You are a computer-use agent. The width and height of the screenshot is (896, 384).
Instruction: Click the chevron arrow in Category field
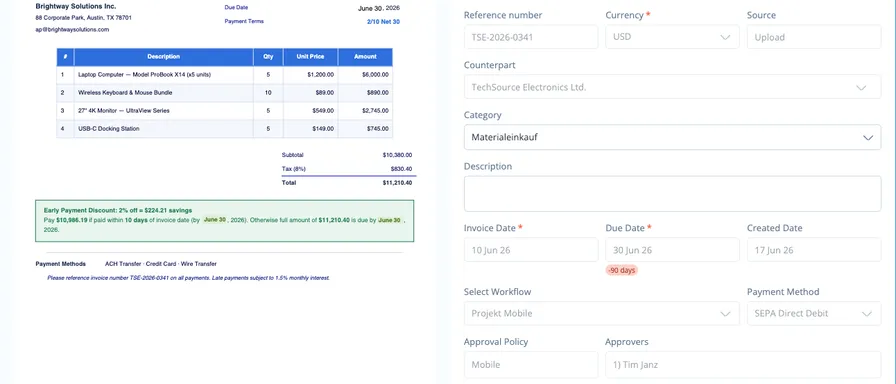(867, 138)
